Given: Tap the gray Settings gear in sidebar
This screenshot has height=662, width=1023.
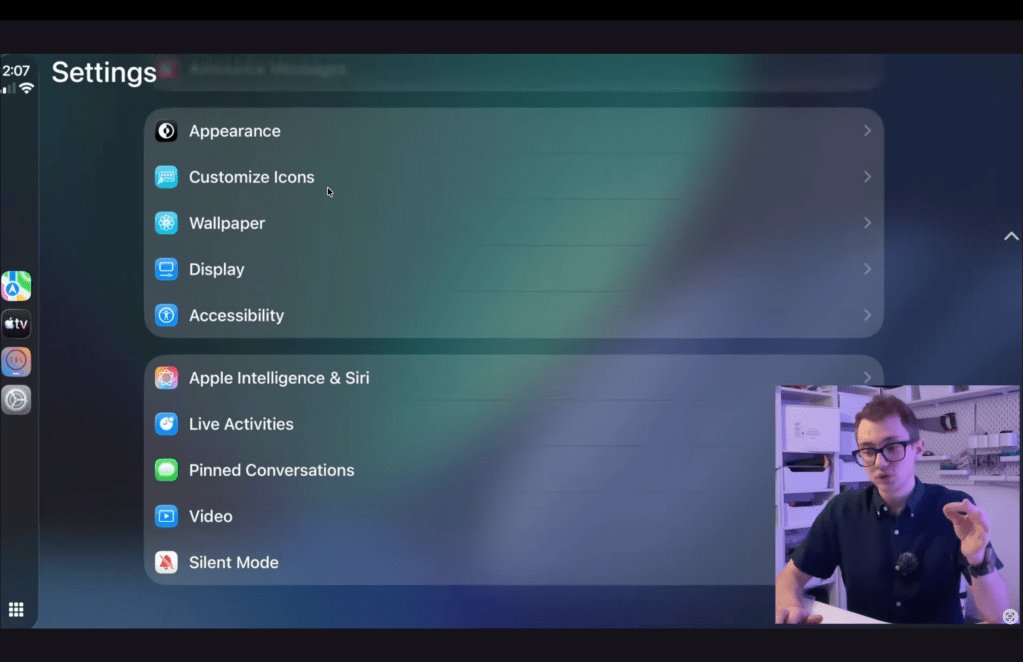Looking at the screenshot, I should pos(16,400).
